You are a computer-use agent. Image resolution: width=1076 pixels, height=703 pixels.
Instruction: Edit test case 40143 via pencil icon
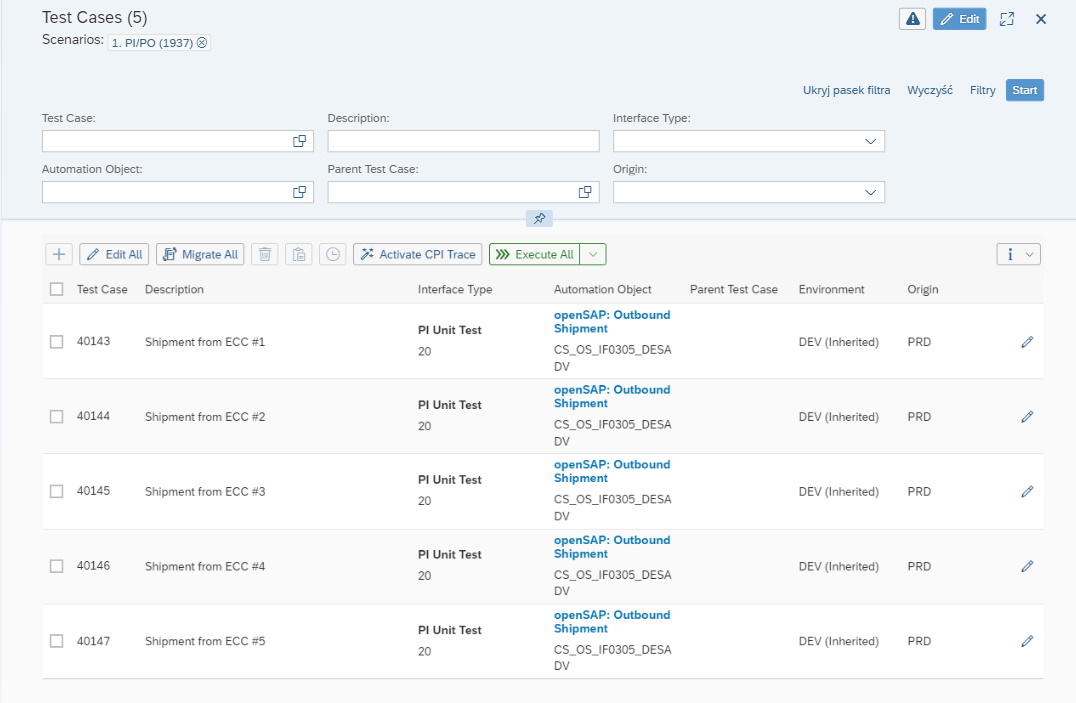coord(1026,342)
